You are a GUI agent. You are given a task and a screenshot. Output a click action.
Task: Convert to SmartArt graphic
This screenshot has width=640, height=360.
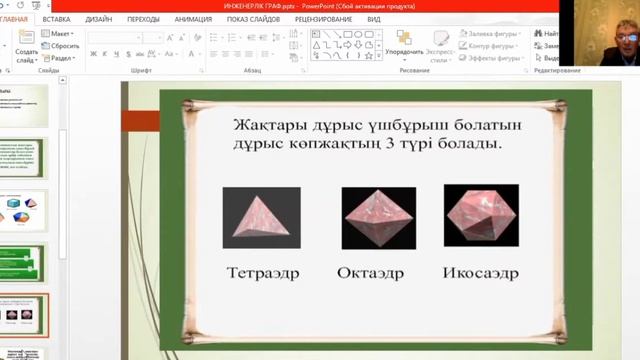pyautogui.click(x=295, y=58)
